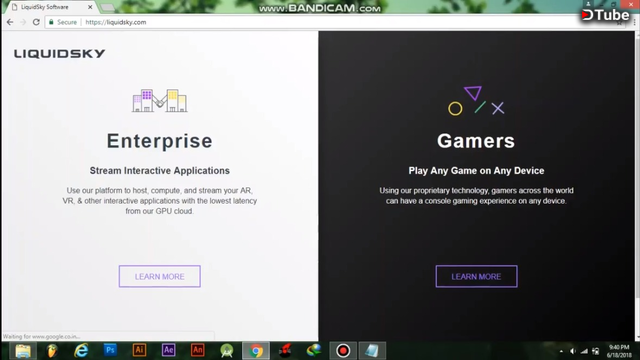
Task: Open File Explorer from the taskbar
Action: tap(23, 351)
